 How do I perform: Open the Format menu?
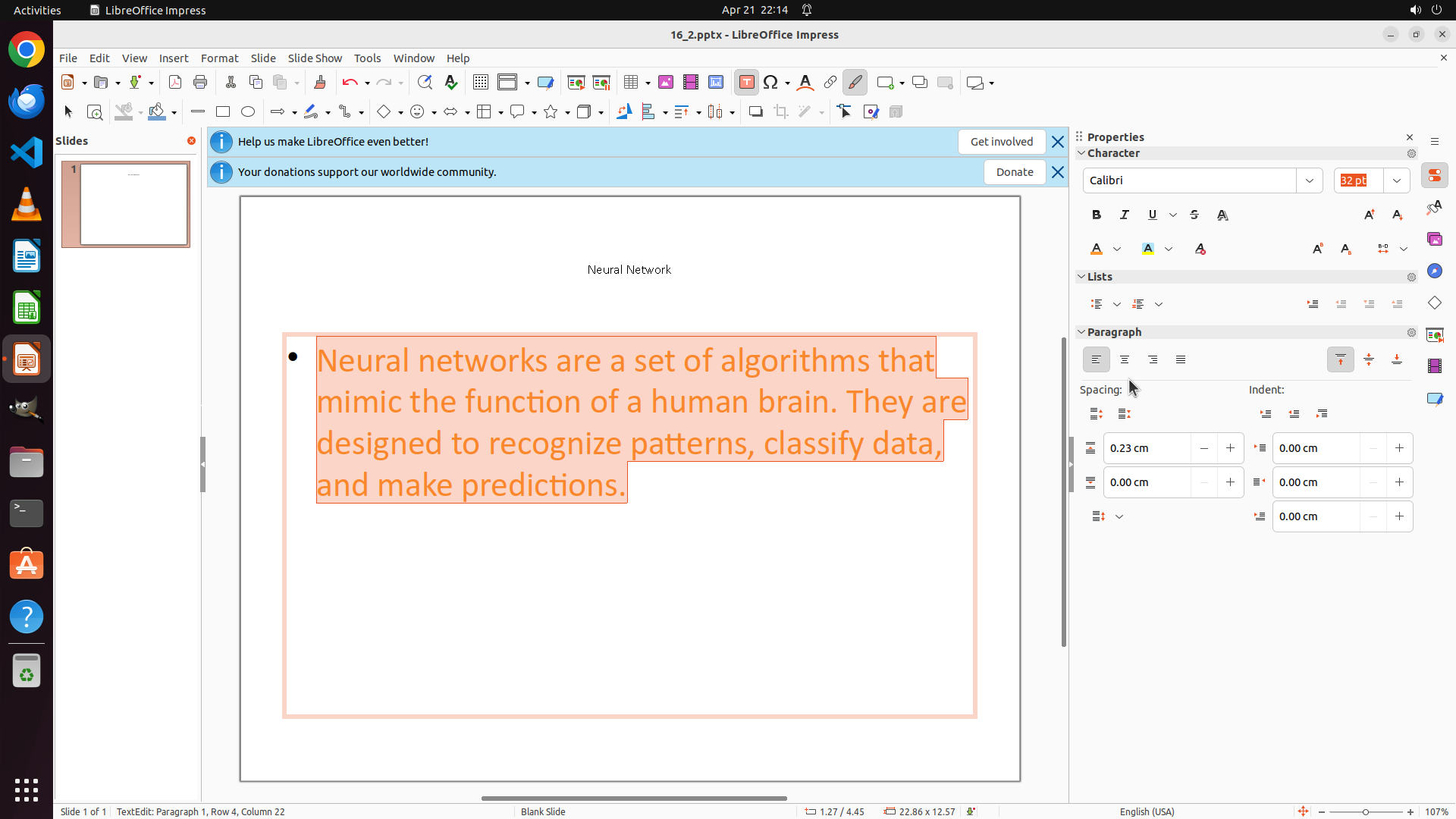click(219, 58)
